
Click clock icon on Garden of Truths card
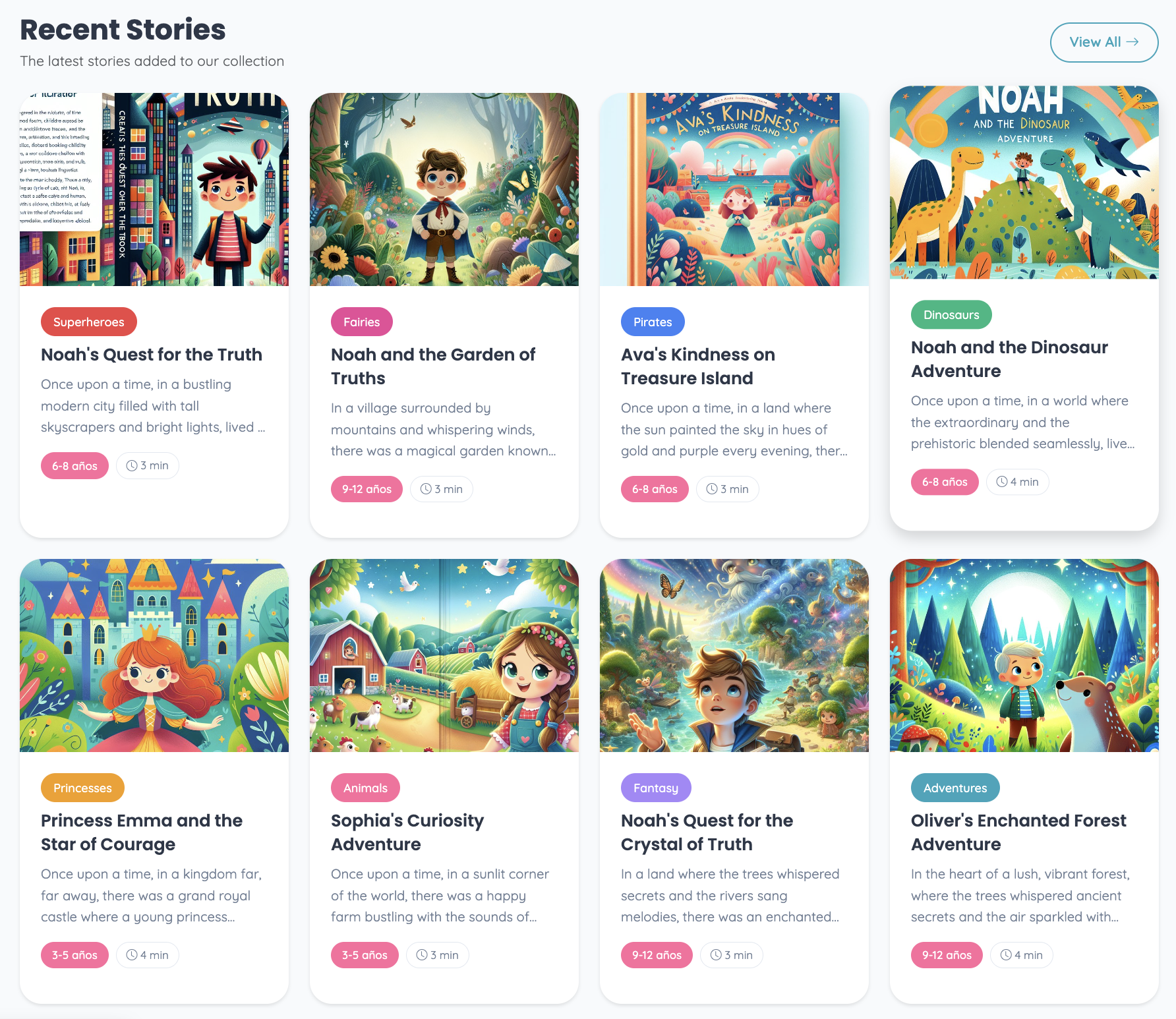tap(426, 489)
